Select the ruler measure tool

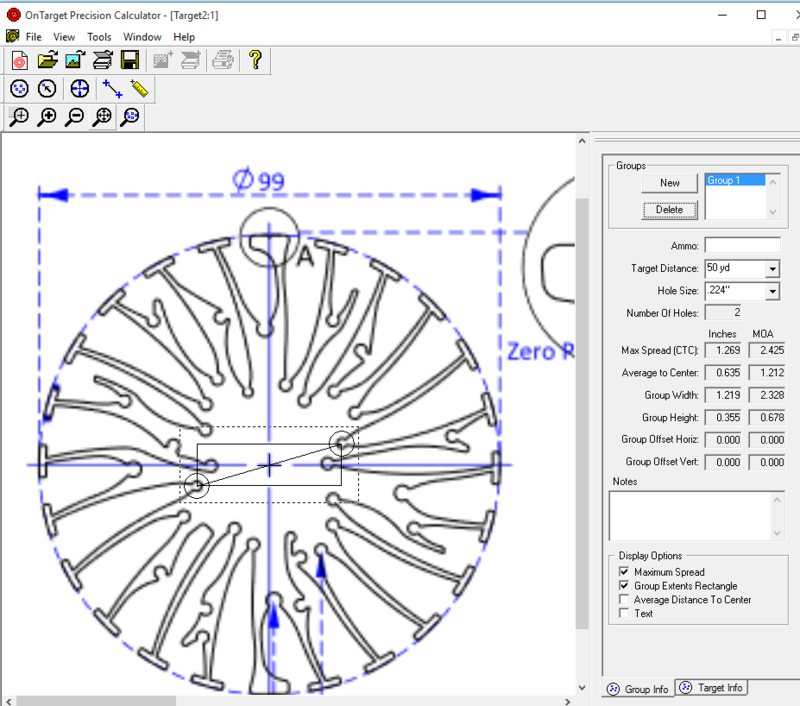click(139, 89)
